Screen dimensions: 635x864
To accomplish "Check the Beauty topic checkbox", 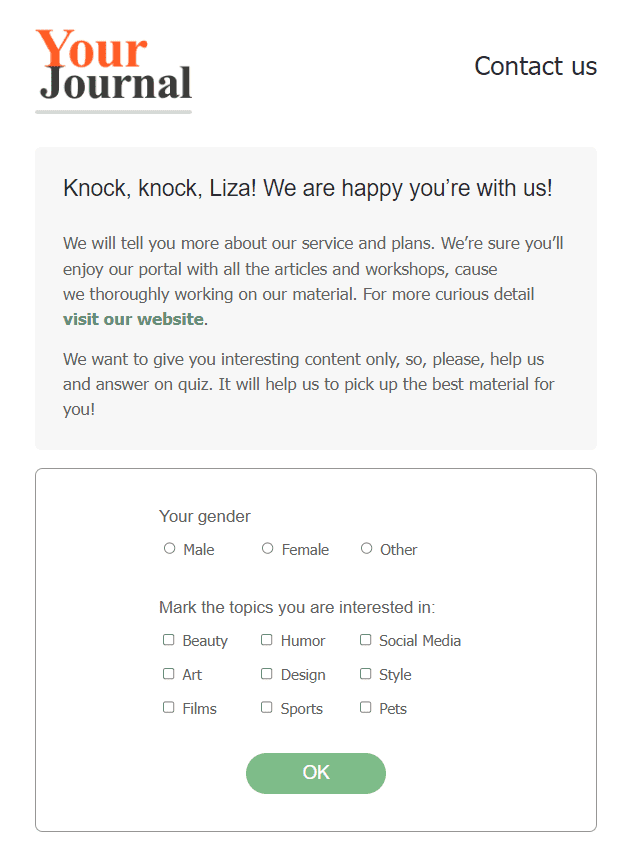I will [169, 640].
